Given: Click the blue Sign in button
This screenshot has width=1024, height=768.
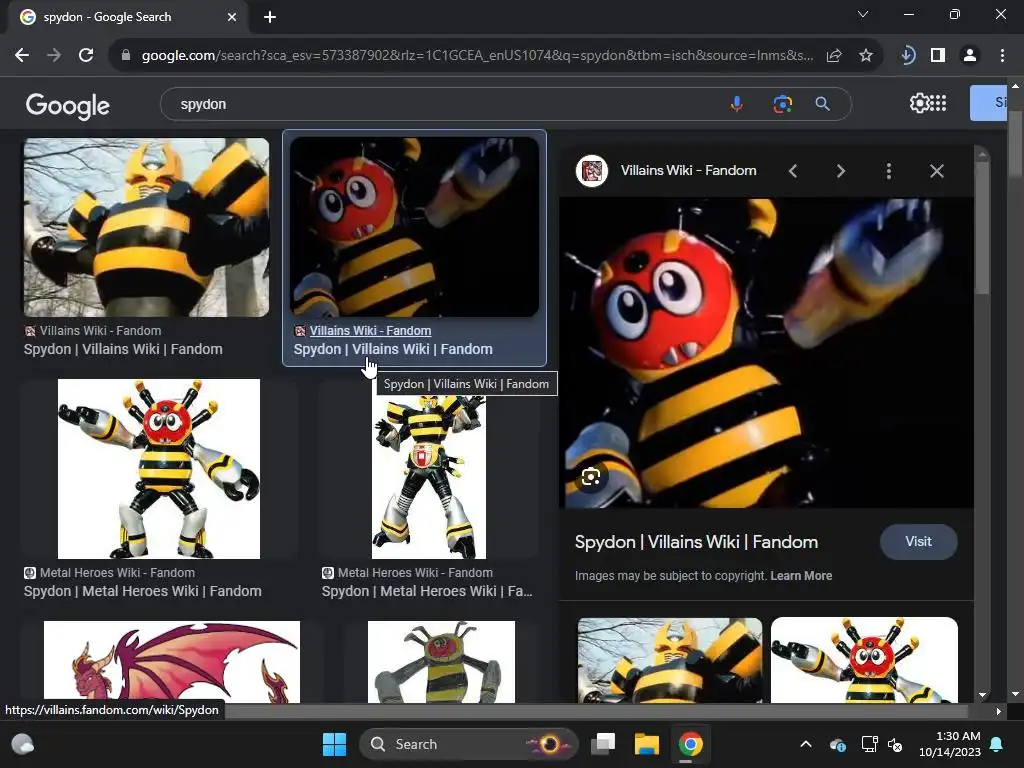Looking at the screenshot, I should click(x=989, y=103).
